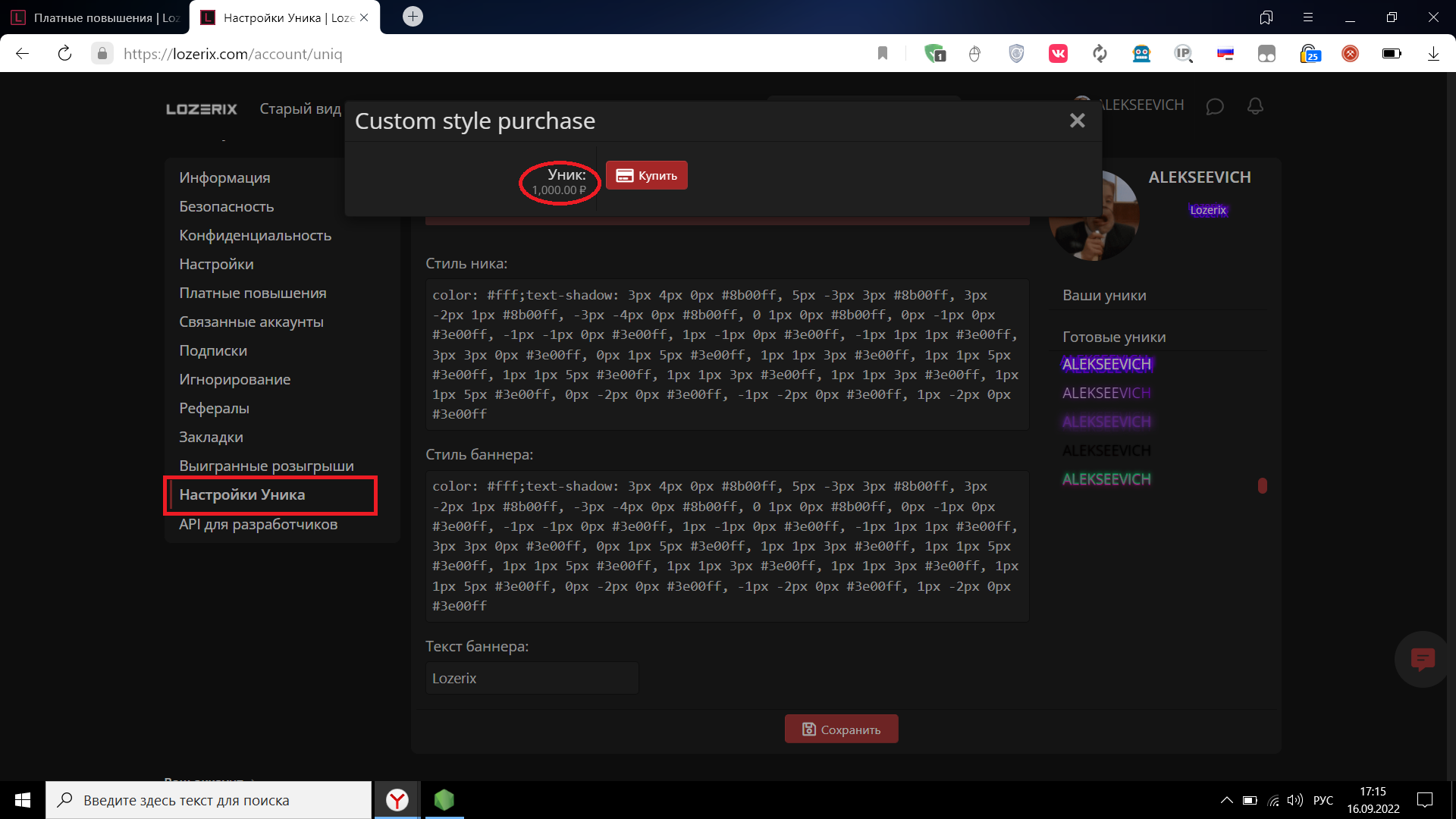Open the mouse gestures extension icon
The width and height of the screenshot is (1456, 819).
(x=975, y=54)
